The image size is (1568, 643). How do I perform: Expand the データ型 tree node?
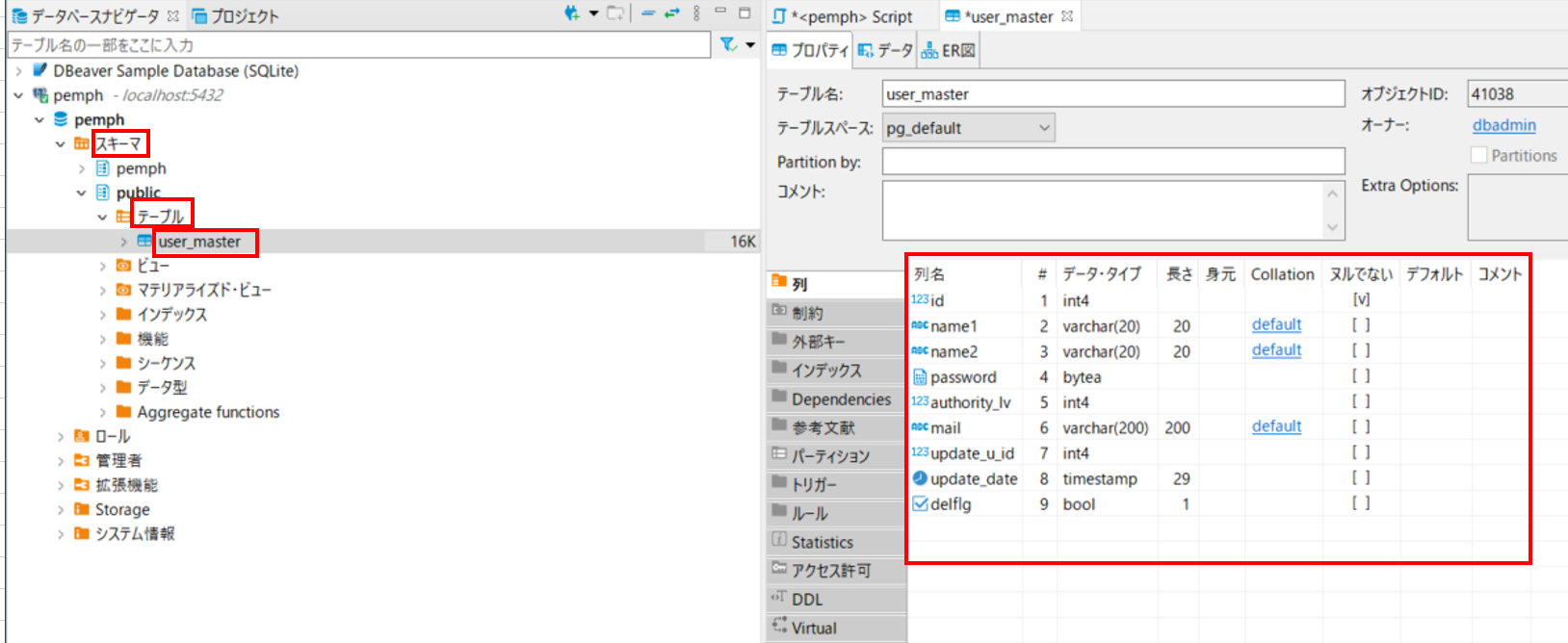(103, 387)
